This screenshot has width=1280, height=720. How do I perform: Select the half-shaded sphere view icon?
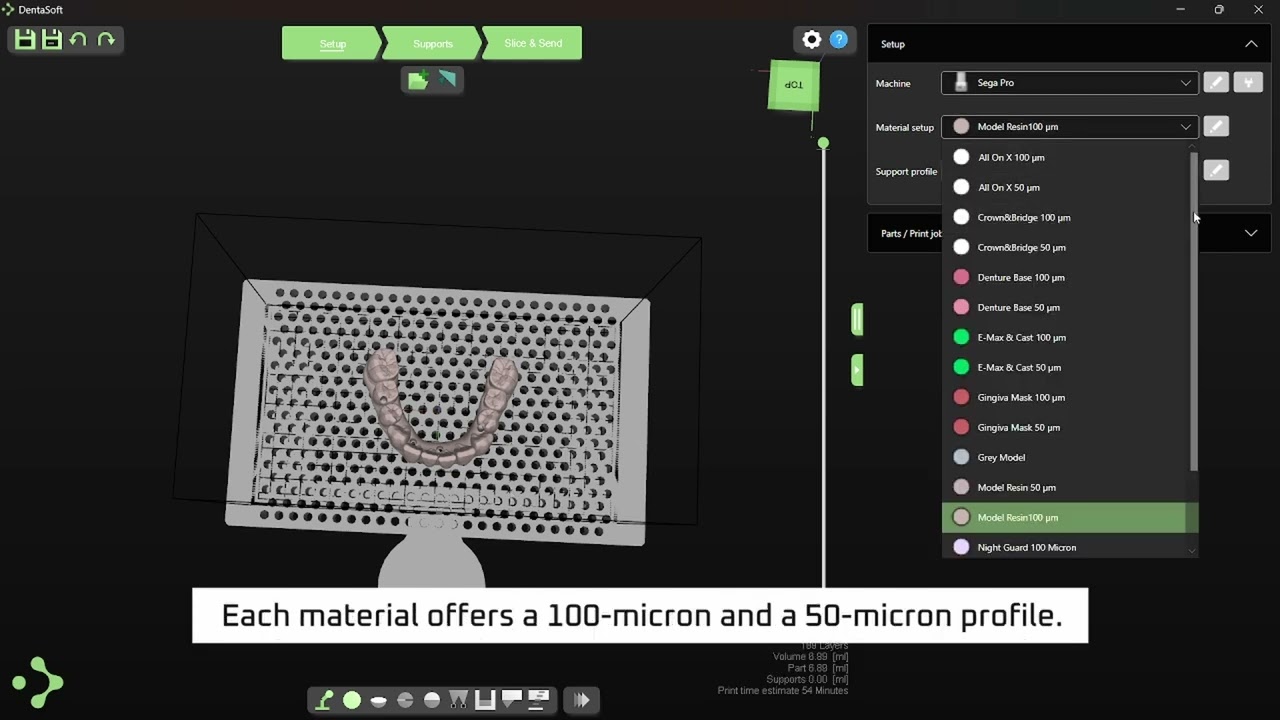click(432, 700)
